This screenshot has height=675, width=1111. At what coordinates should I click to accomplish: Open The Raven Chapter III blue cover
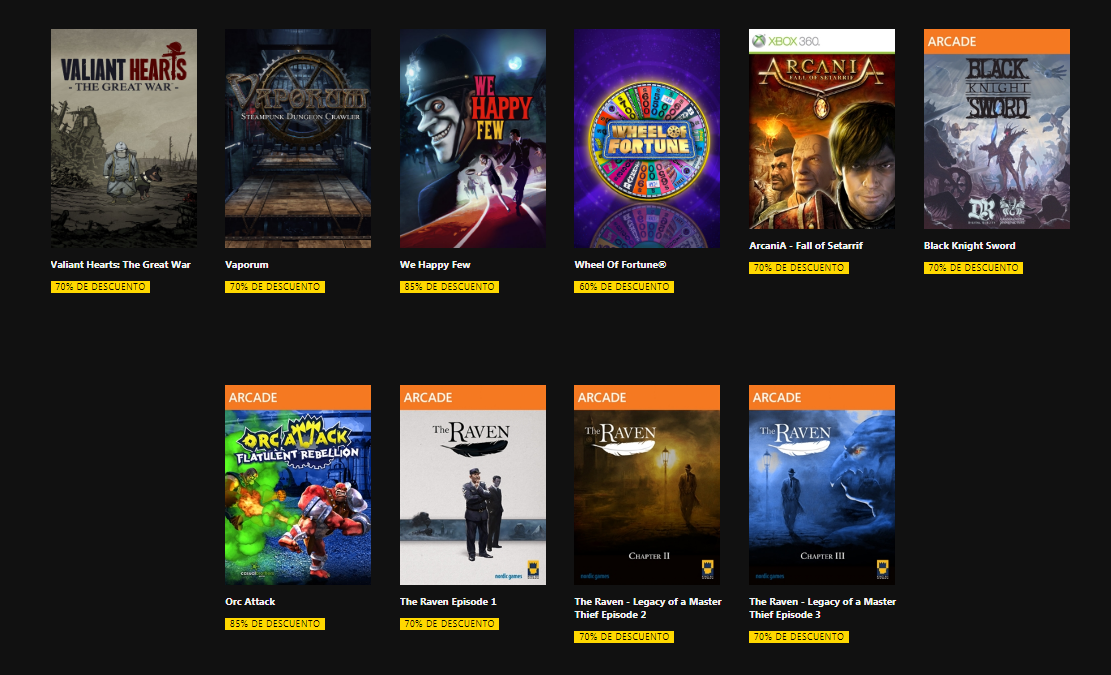pyautogui.click(x=822, y=485)
